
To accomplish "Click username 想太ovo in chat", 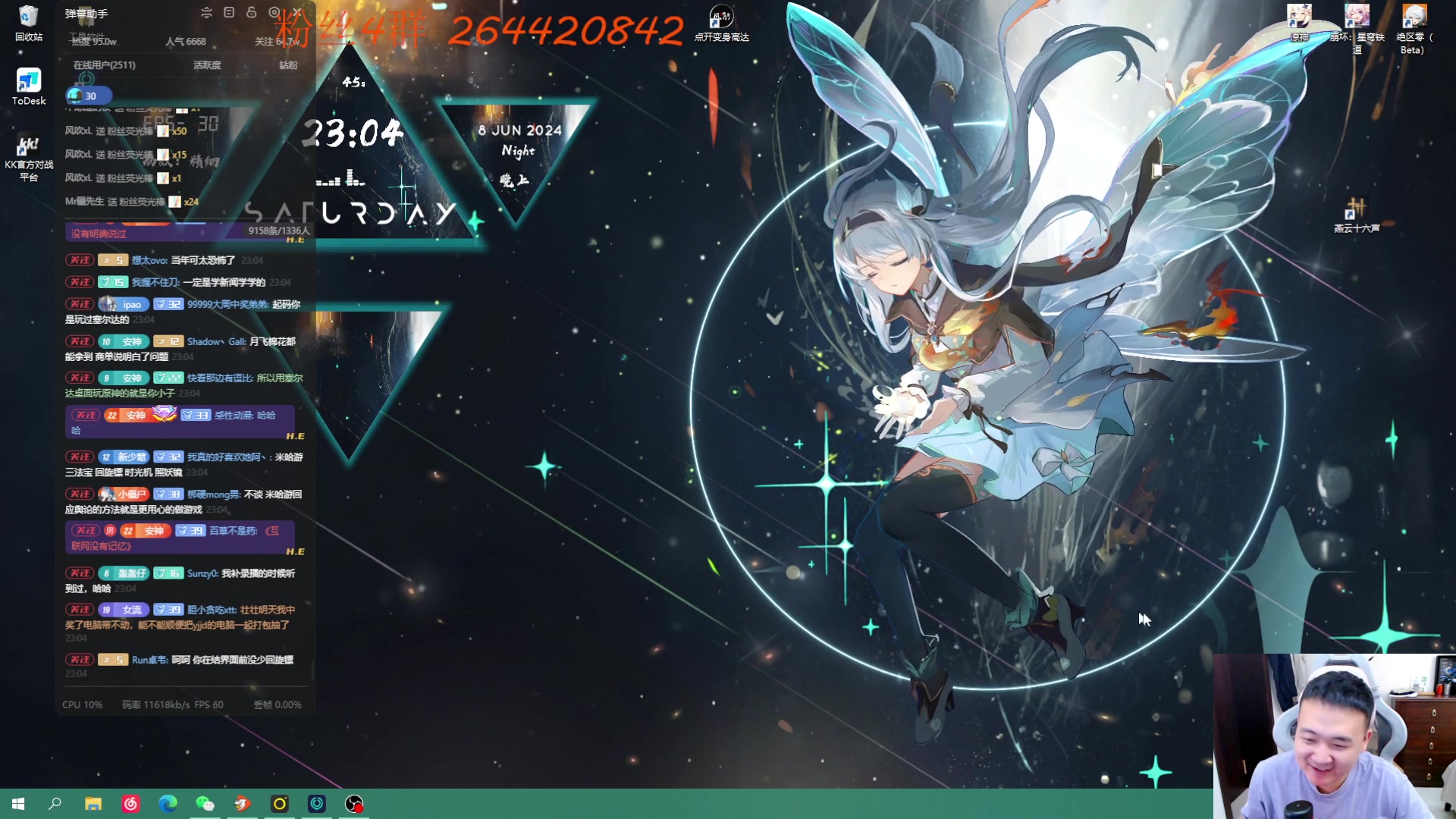I will coord(149,260).
